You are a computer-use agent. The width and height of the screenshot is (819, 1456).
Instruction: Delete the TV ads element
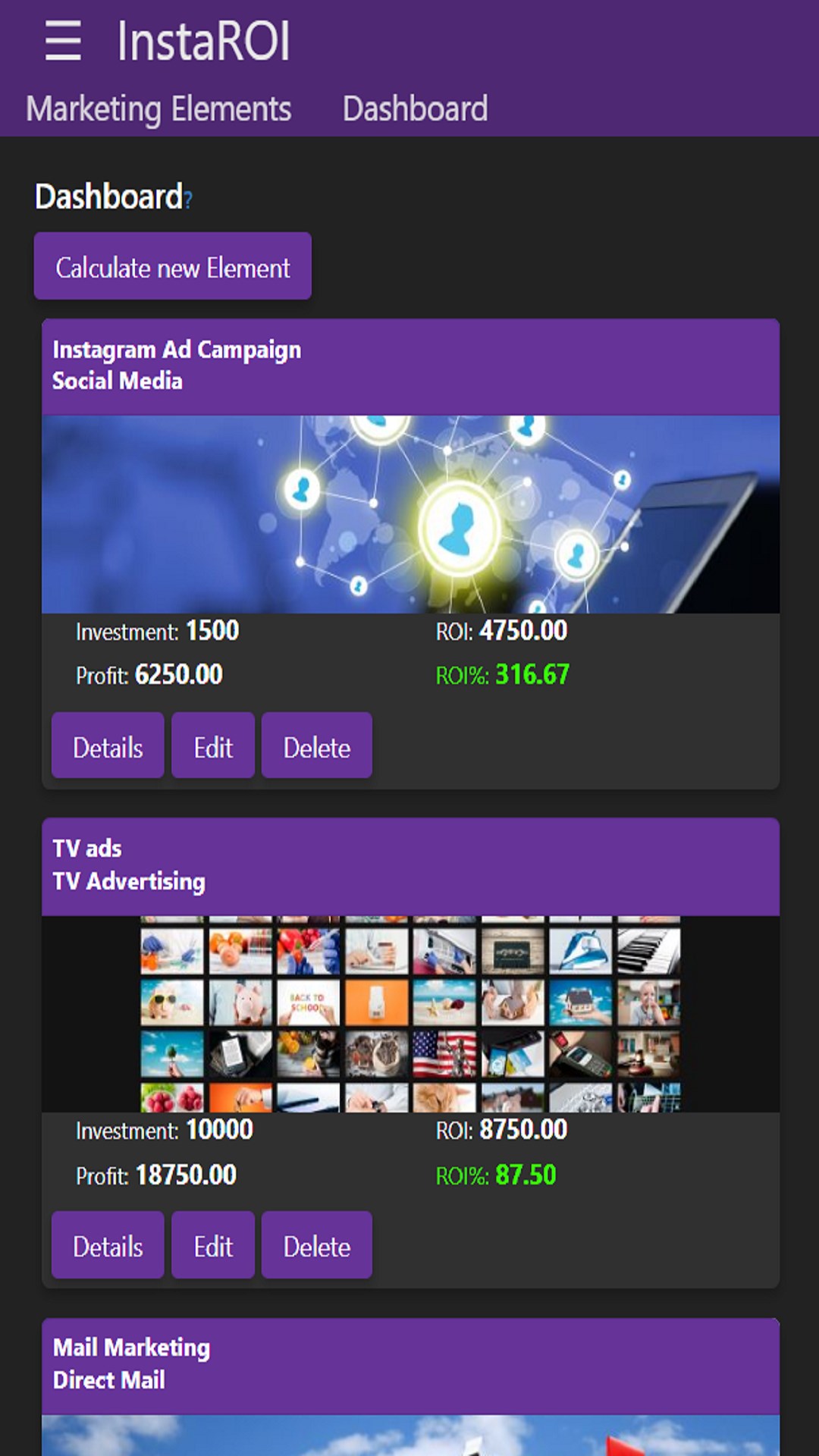pos(317,1245)
